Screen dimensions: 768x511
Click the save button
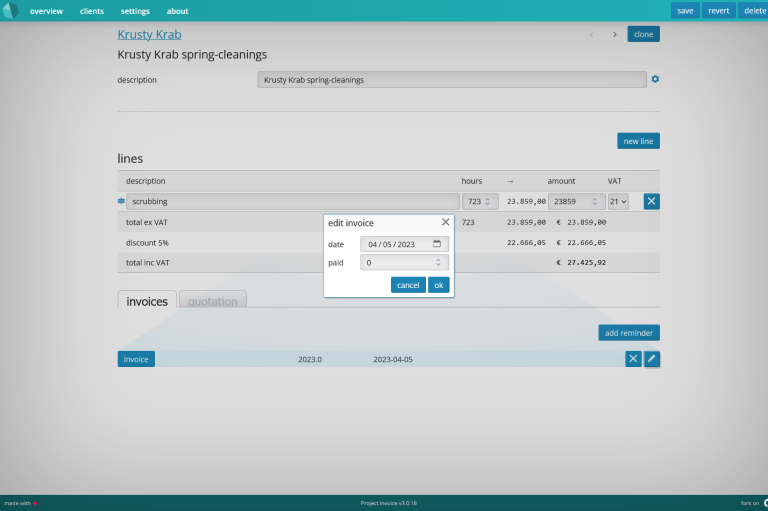tap(685, 10)
